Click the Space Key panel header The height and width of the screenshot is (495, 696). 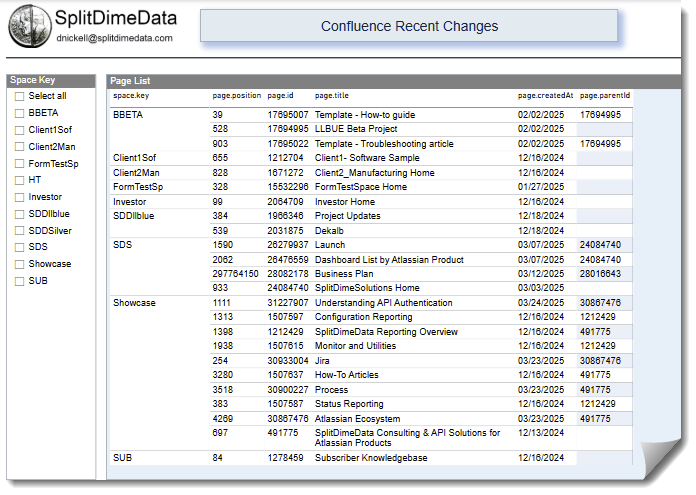coord(51,80)
